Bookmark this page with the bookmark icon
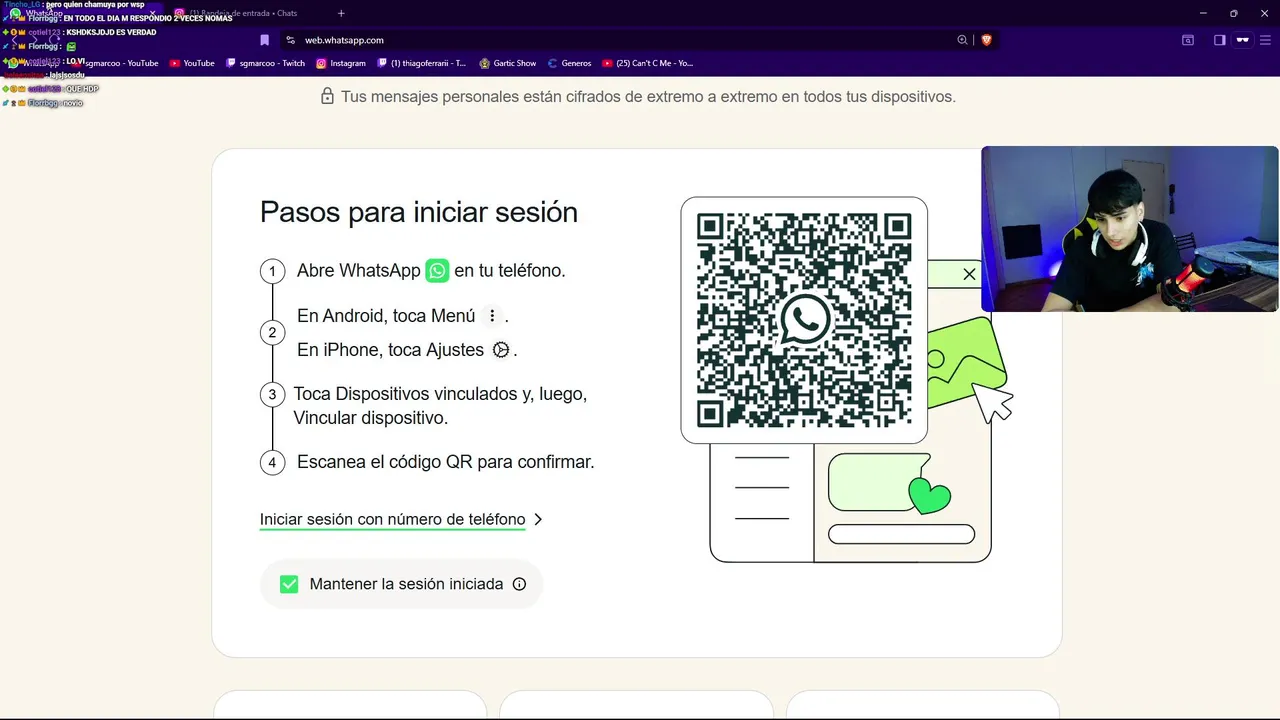This screenshot has height=720, width=1280. point(264,40)
